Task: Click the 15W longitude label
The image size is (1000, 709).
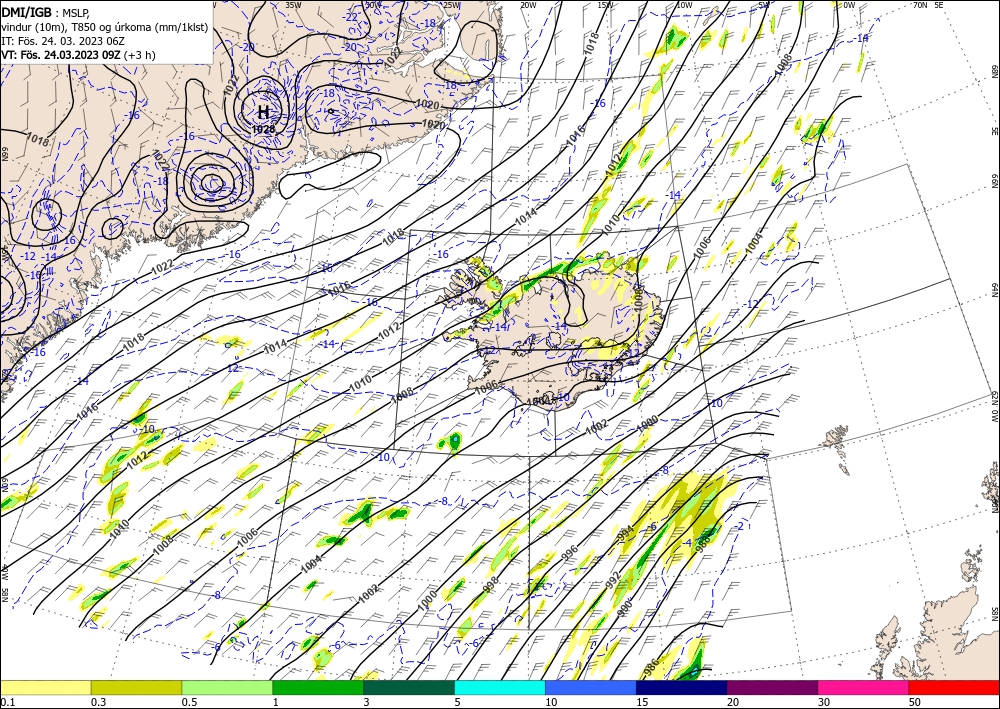Action: pos(606,5)
